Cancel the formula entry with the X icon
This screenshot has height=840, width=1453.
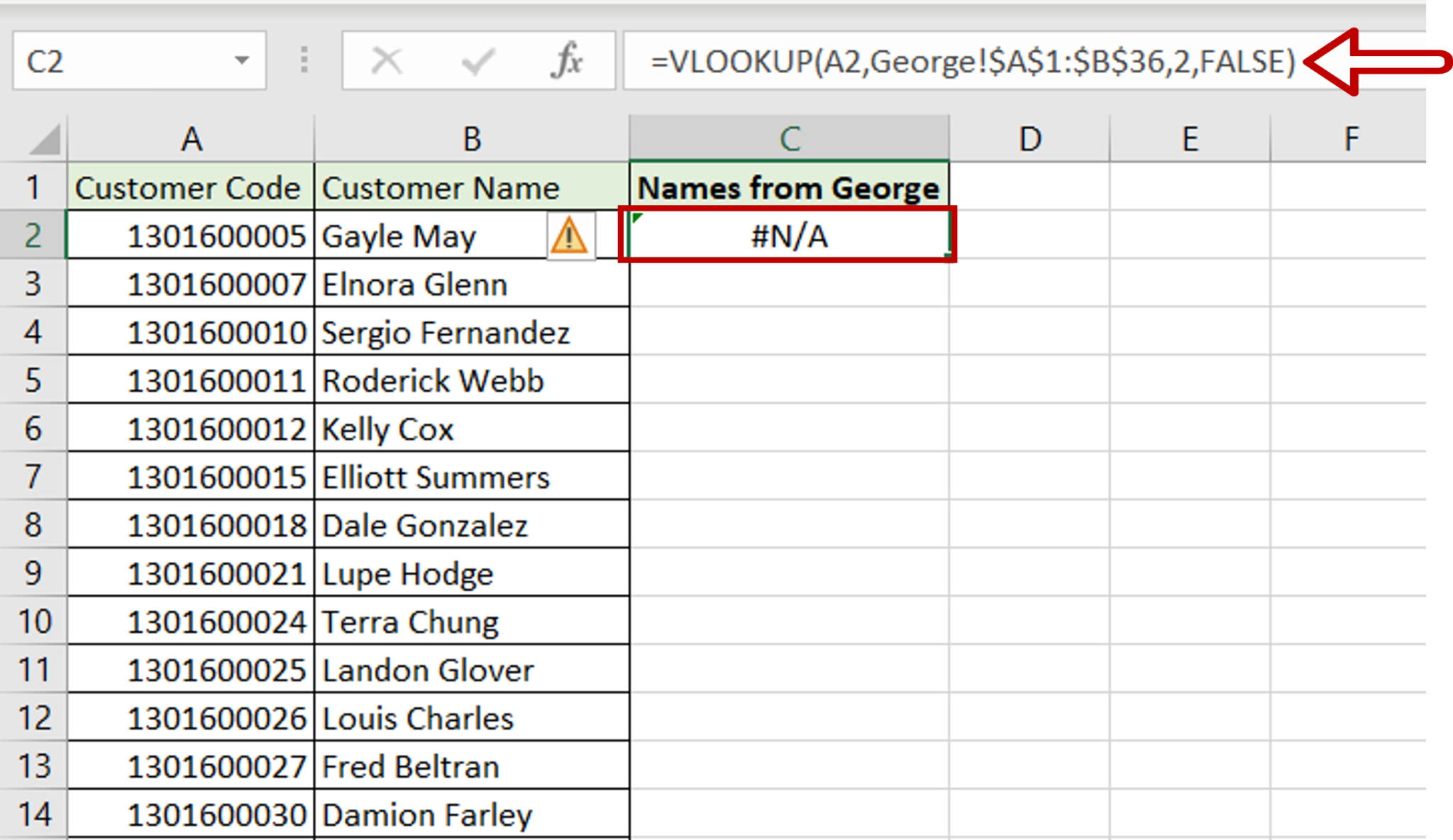click(387, 60)
